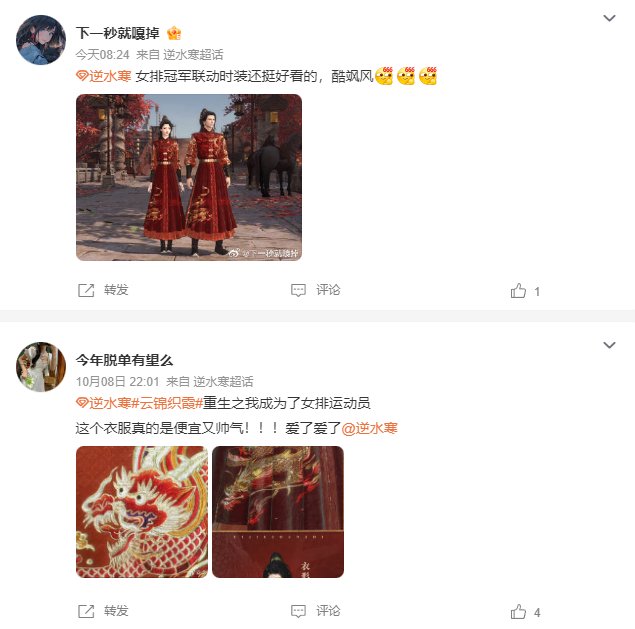Click the @逆水寒 mention link
Screen dimensions: 635x629
click(369, 428)
